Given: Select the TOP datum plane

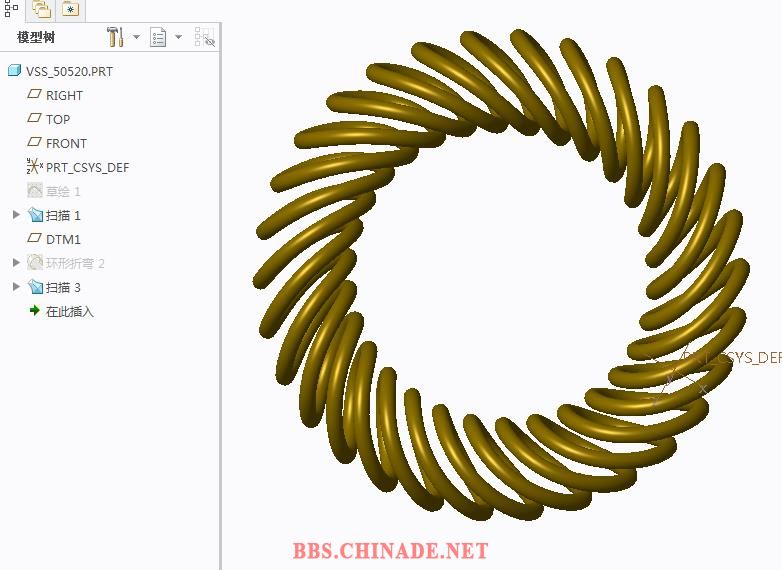Looking at the screenshot, I should click(x=58, y=119).
